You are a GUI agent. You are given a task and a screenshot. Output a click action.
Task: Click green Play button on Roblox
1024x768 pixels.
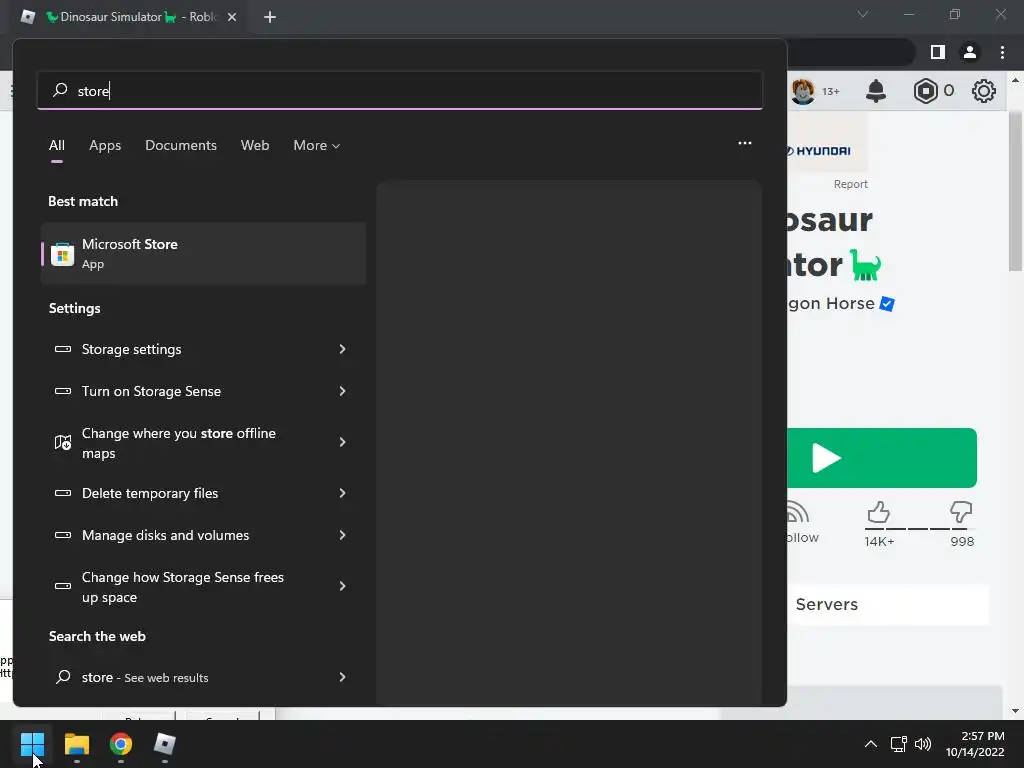point(882,458)
